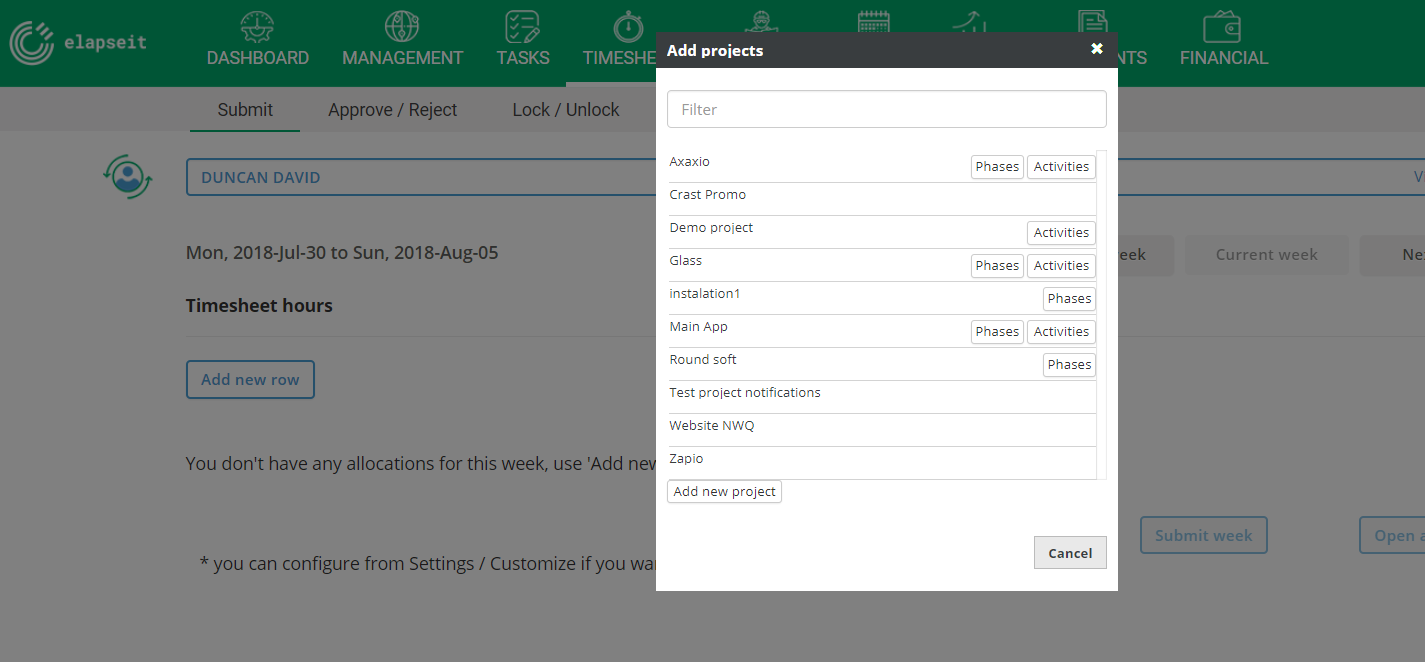The width and height of the screenshot is (1425, 662).
Task: Switch to the Approve / Reject tab
Action: point(392,109)
